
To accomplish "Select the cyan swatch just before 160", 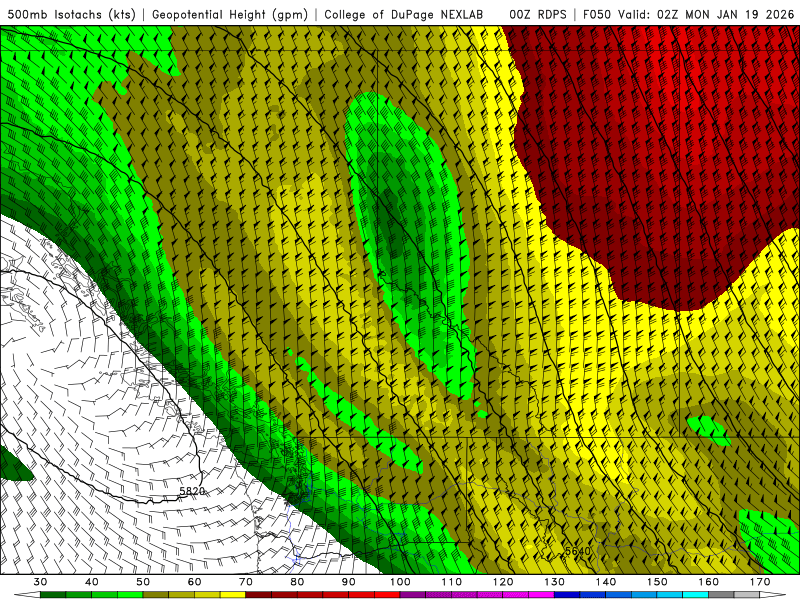I will [695, 595].
